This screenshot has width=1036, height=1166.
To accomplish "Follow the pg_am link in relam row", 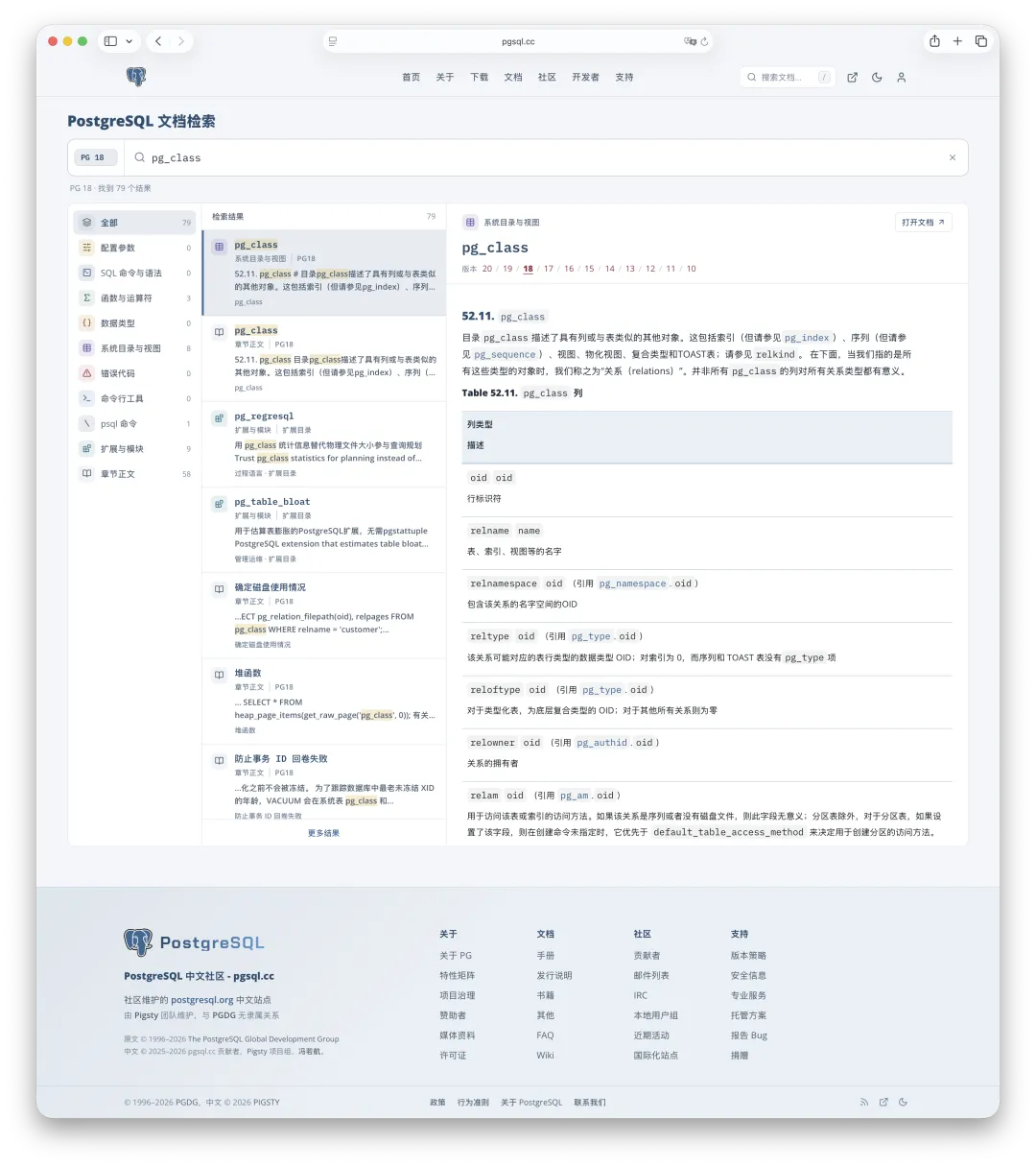I will (x=575, y=796).
